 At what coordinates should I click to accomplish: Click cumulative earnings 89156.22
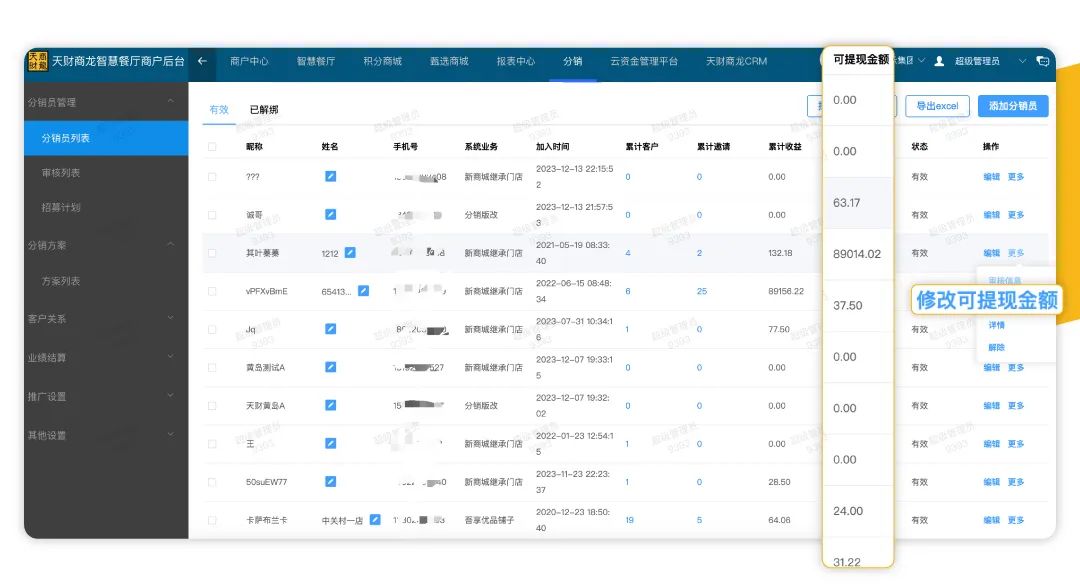point(786,291)
